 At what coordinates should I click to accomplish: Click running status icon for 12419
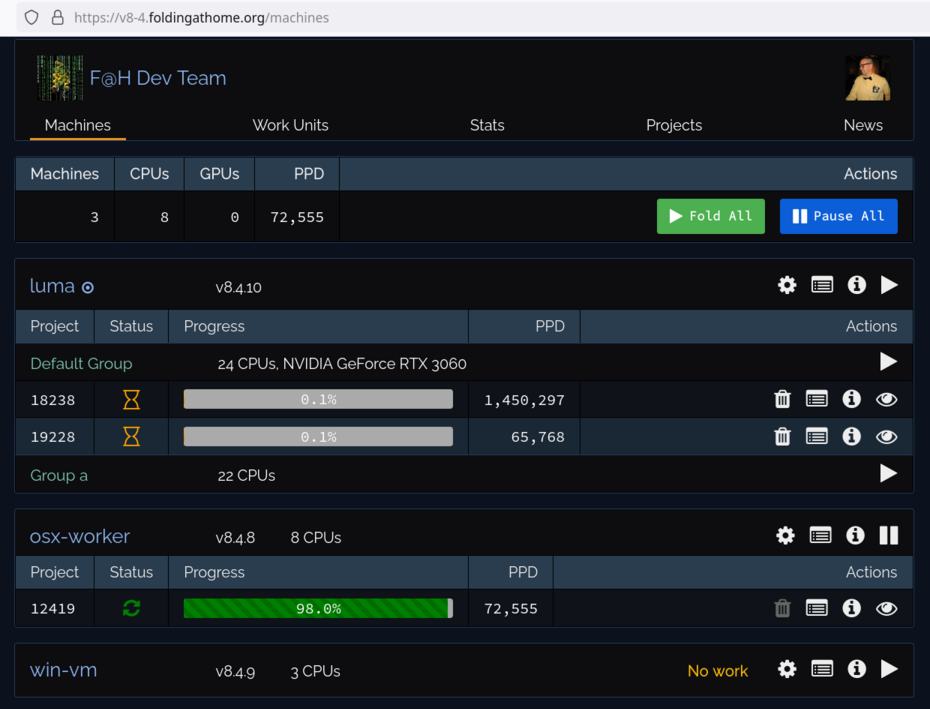click(x=131, y=608)
